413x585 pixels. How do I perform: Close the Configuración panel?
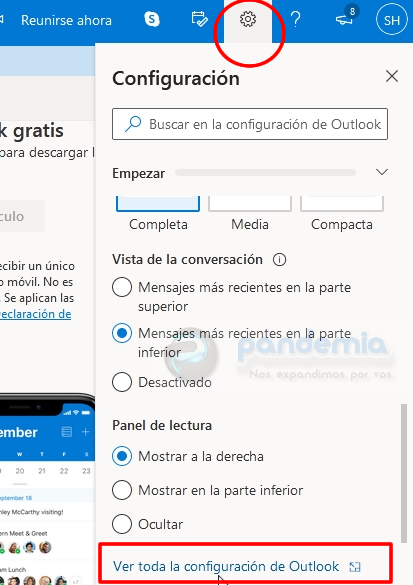click(392, 76)
